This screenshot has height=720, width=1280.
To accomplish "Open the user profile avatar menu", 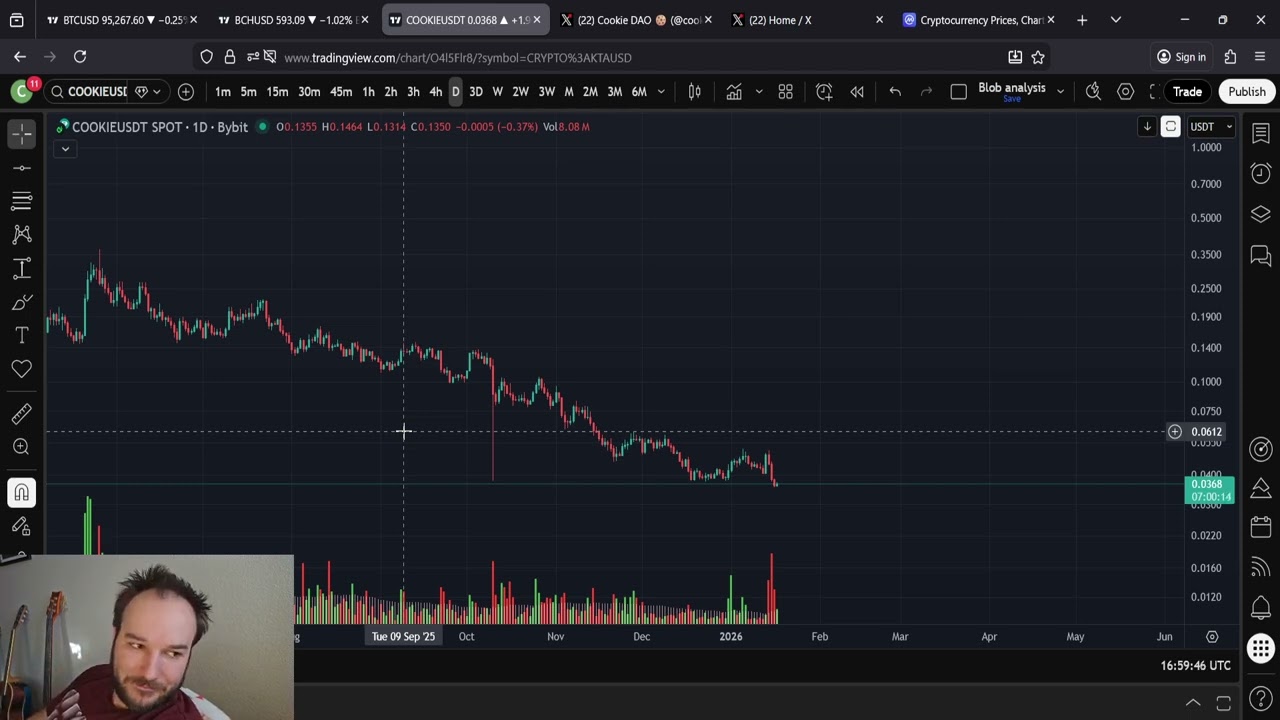I will tap(21, 92).
